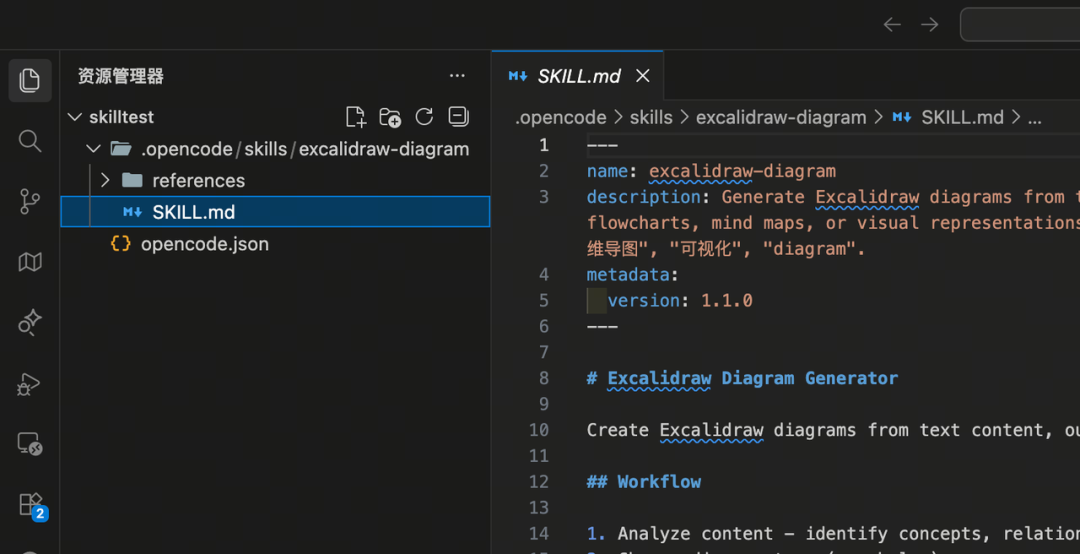The image size is (1080, 554).
Task: Expand the references folder
Action: pos(105,181)
